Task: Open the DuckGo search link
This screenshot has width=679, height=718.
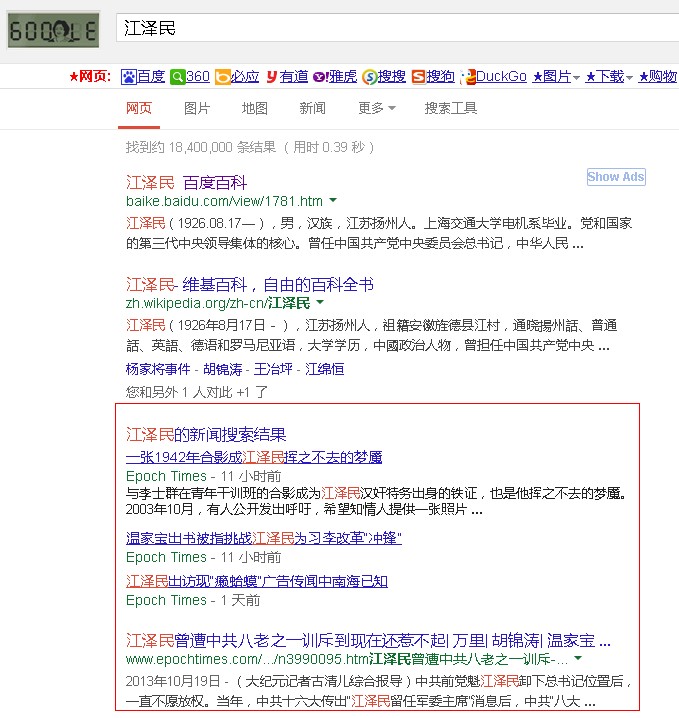Action: (x=501, y=76)
